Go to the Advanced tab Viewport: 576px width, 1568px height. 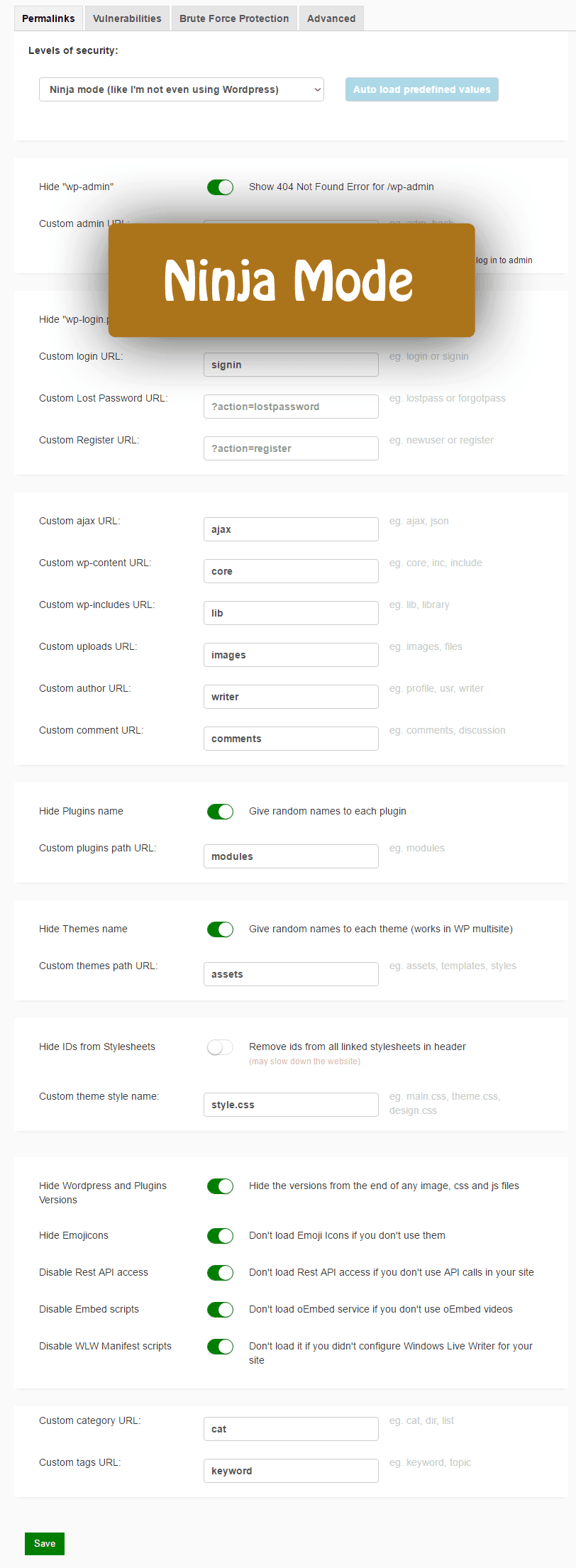pyautogui.click(x=331, y=18)
